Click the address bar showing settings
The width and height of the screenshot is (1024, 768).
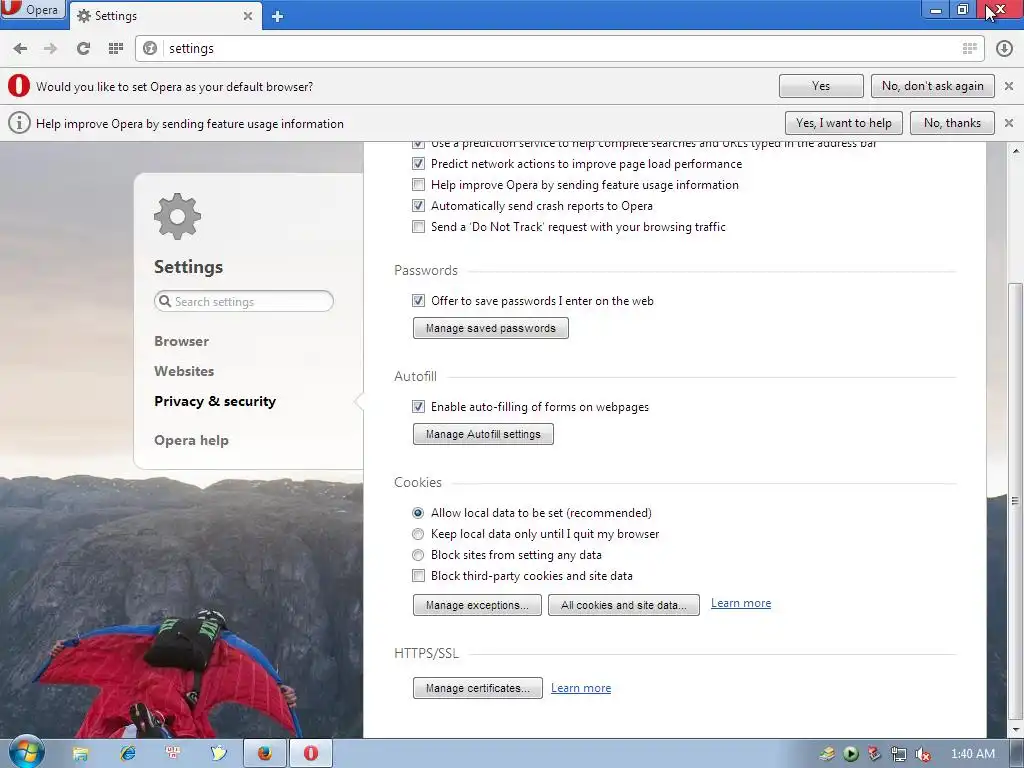(x=560, y=48)
